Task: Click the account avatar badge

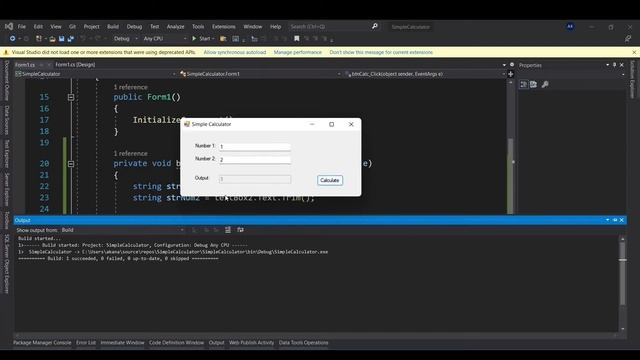Action: tap(570, 27)
